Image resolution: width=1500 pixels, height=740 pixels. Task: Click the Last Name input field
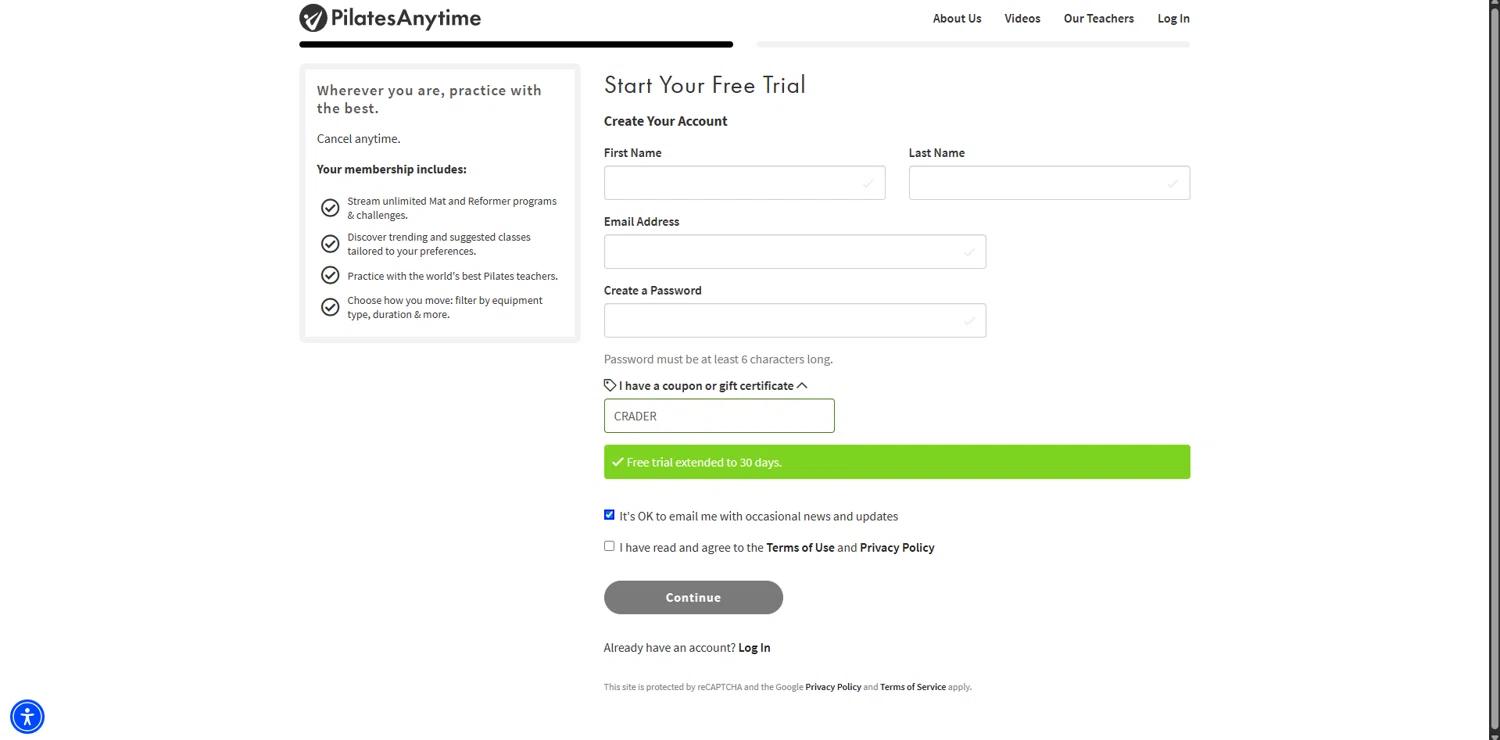pyautogui.click(x=1049, y=183)
